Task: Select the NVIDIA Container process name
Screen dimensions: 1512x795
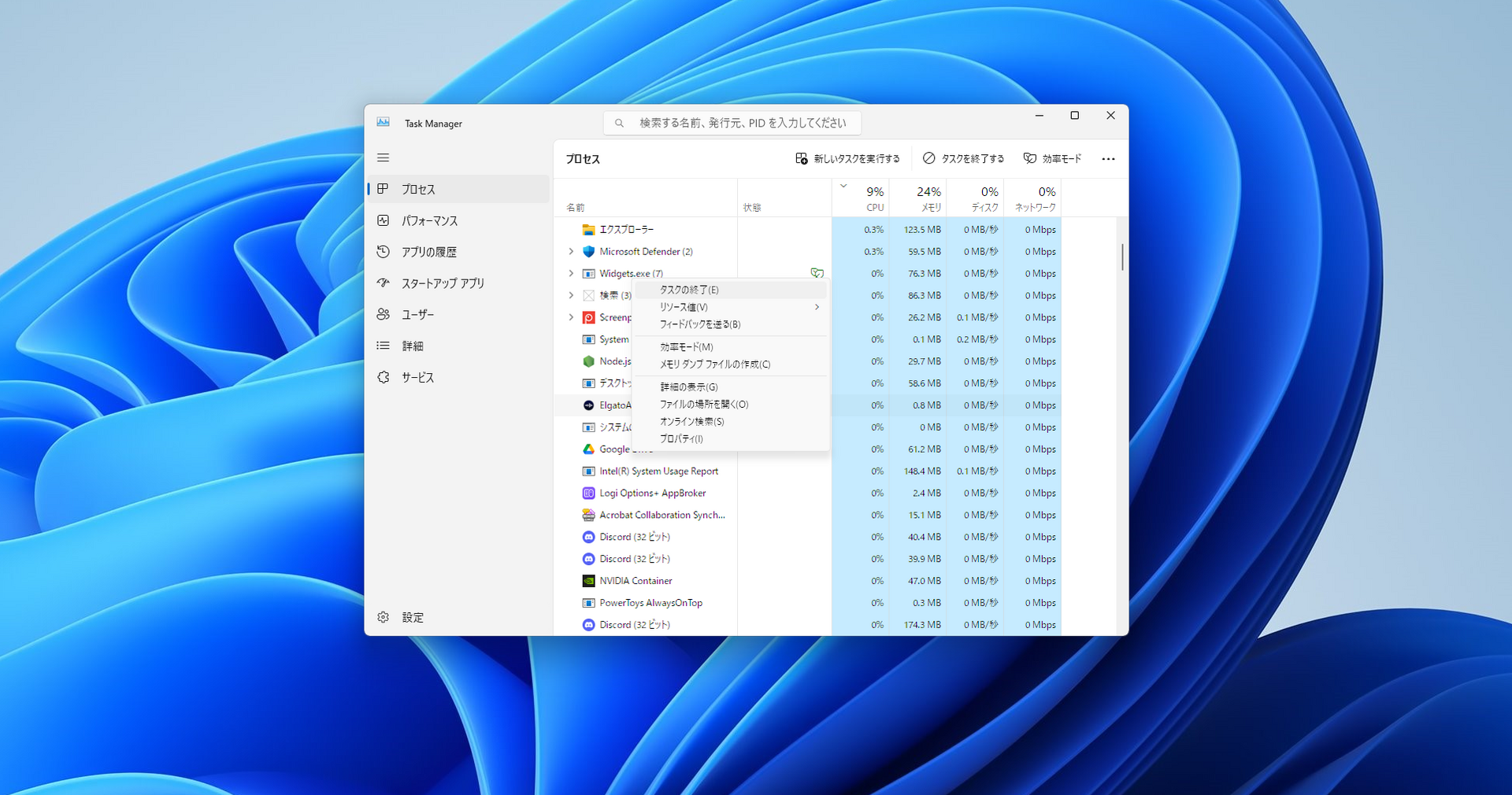Action: 636,581
